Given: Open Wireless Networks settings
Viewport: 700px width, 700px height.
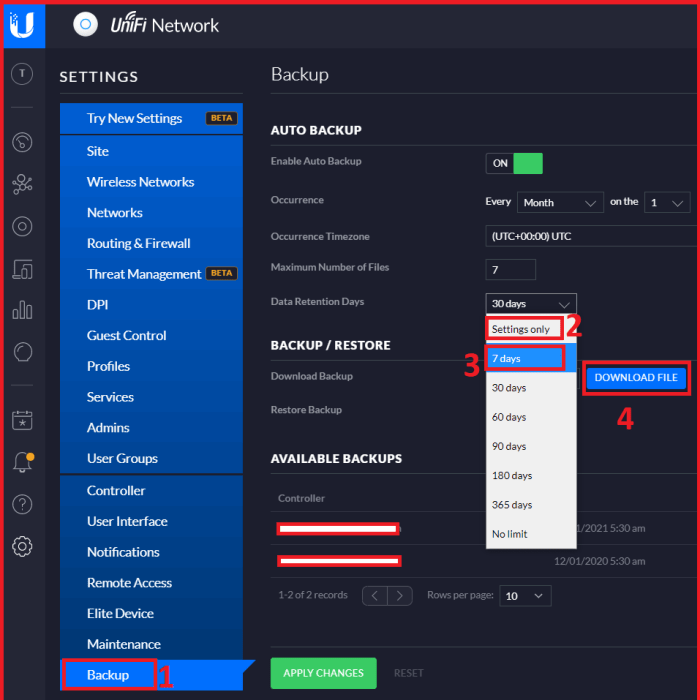Looking at the screenshot, I should point(151,182).
